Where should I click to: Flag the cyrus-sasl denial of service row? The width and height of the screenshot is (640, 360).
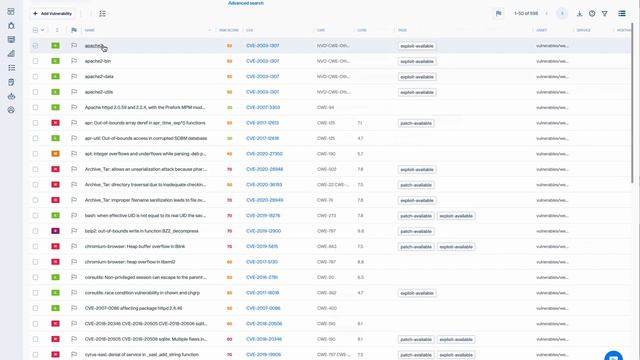coord(74,354)
